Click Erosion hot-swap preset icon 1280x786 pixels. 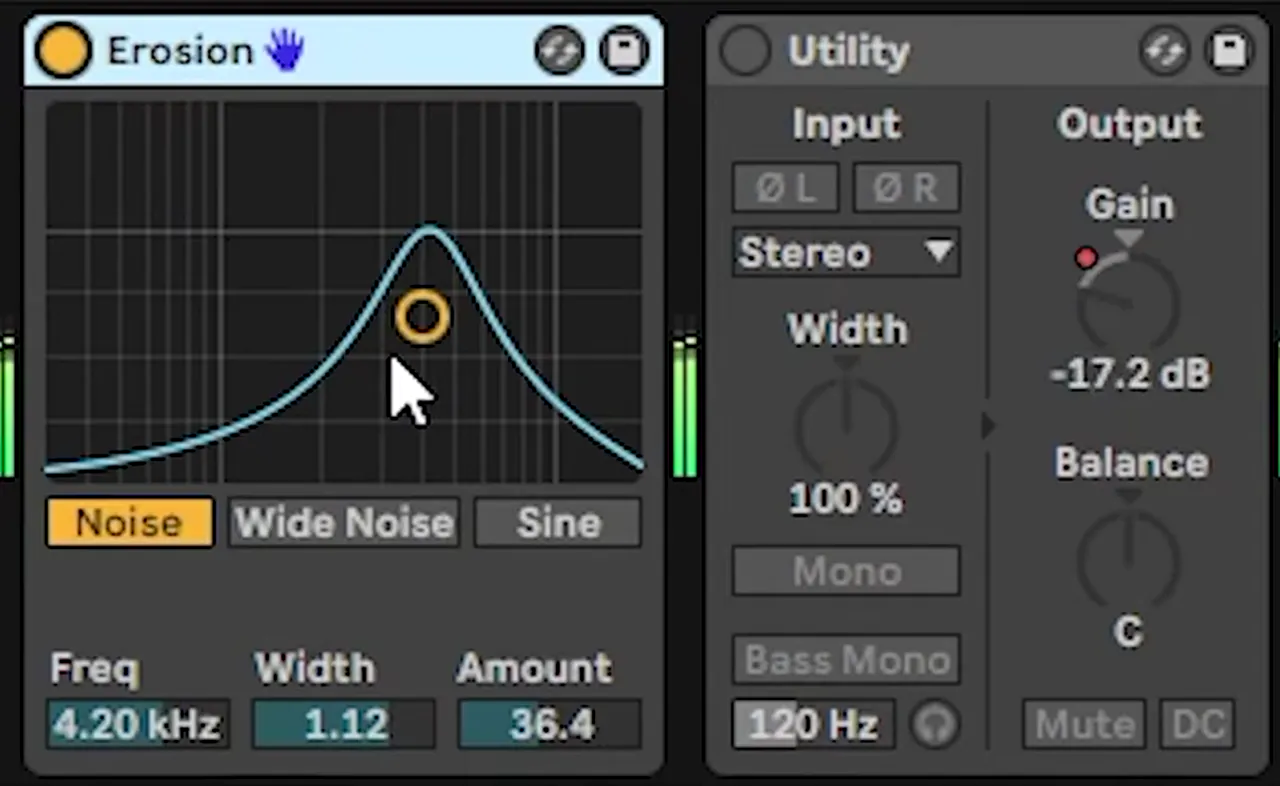click(560, 51)
